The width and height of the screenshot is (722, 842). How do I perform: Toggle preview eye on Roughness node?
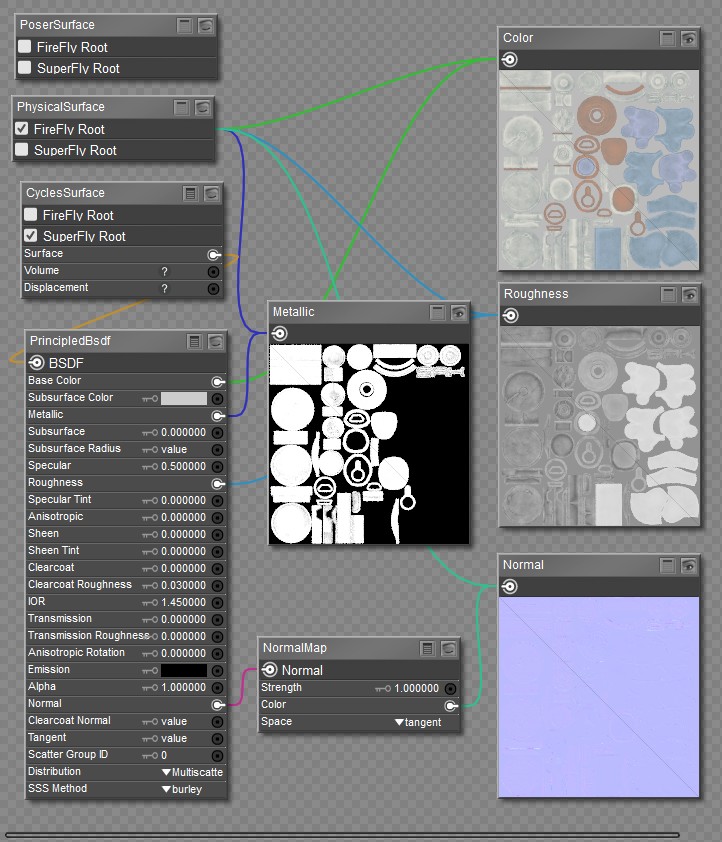pos(689,294)
